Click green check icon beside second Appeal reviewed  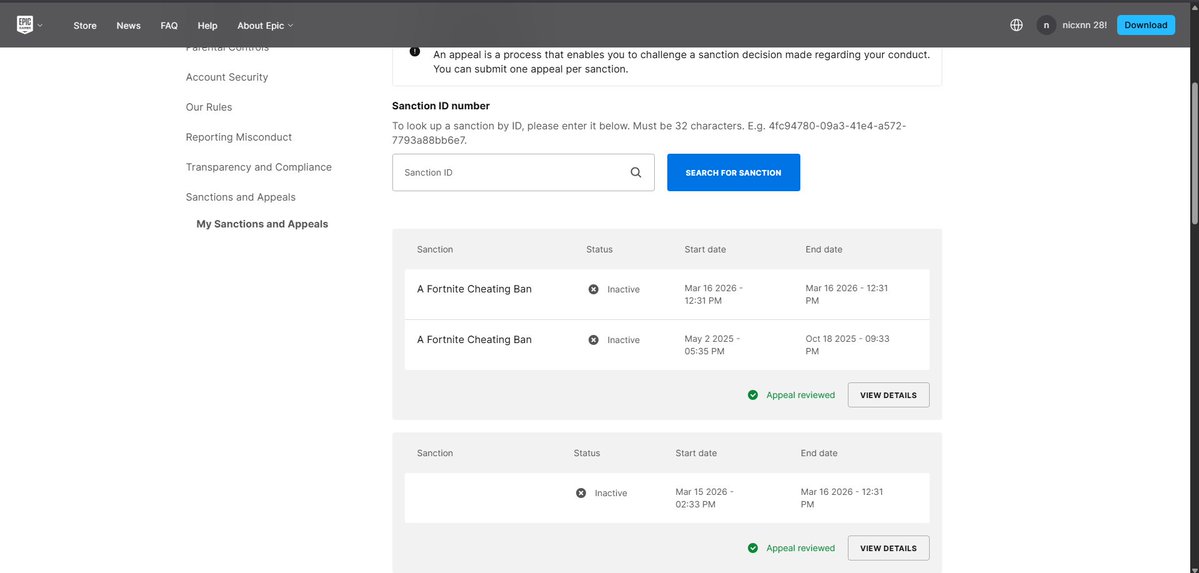pos(752,548)
